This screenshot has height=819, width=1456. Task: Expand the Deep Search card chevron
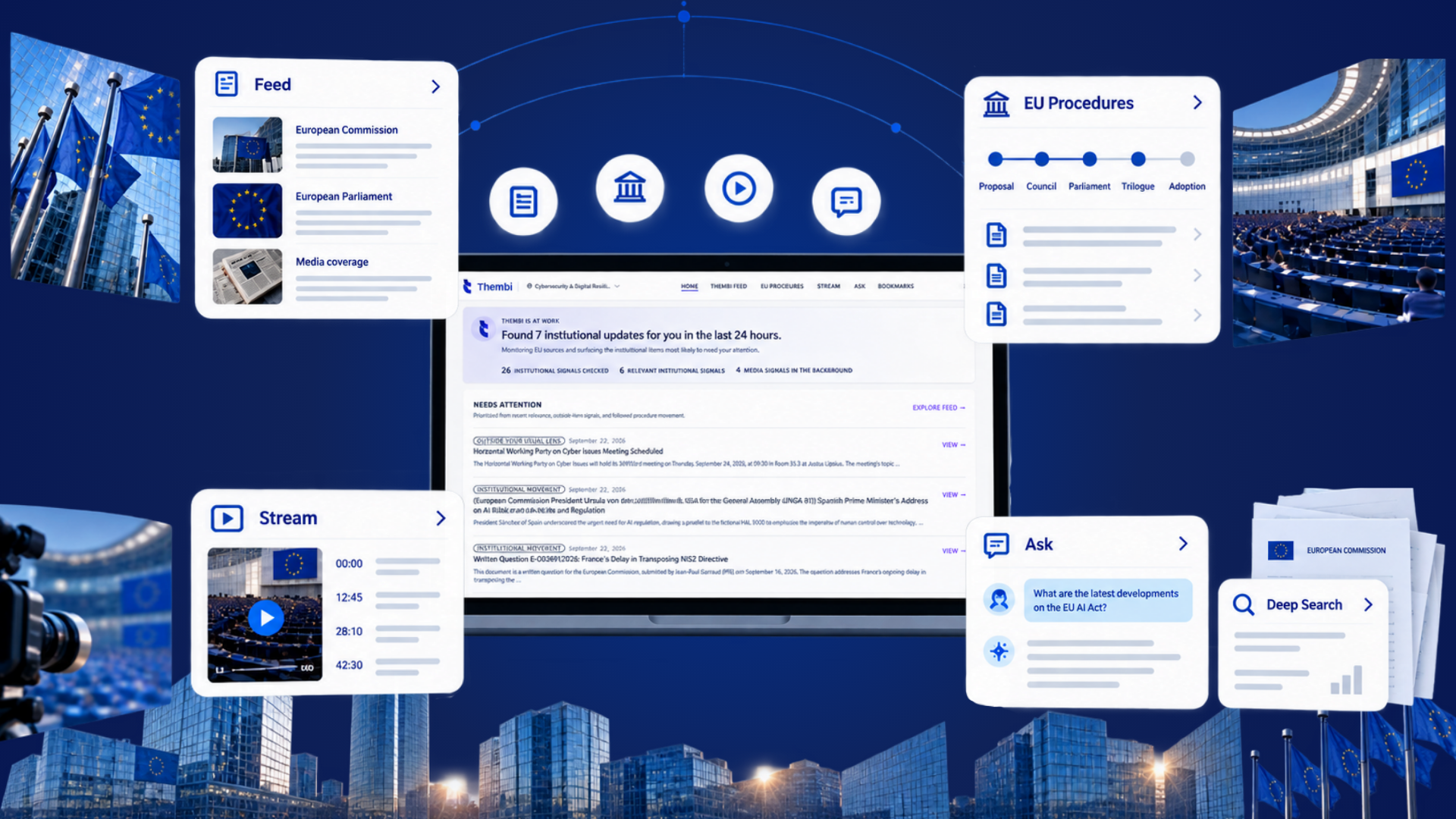pyautogui.click(x=1368, y=604)
